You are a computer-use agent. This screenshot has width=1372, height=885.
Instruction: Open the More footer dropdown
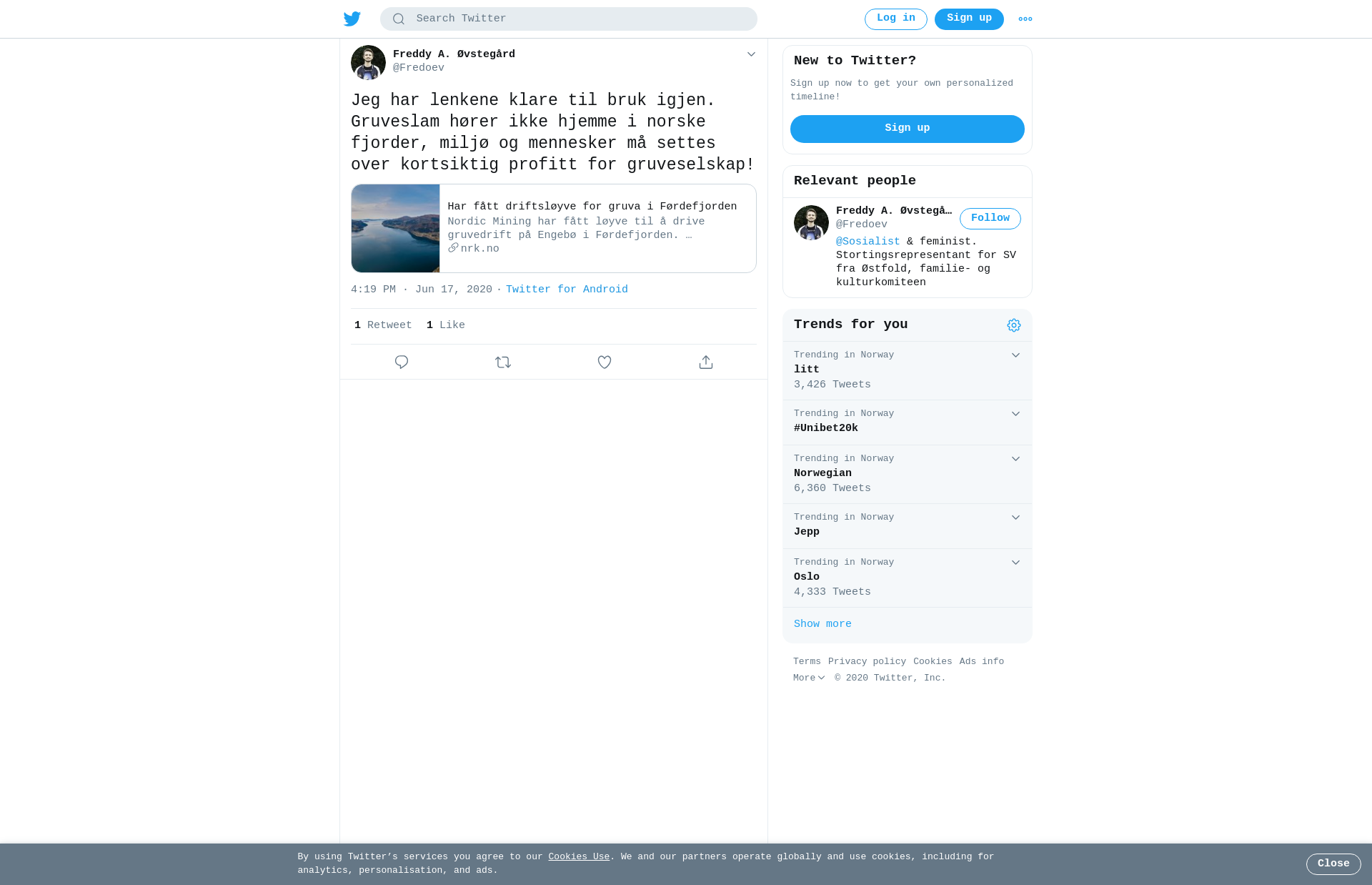coord(809,678)
